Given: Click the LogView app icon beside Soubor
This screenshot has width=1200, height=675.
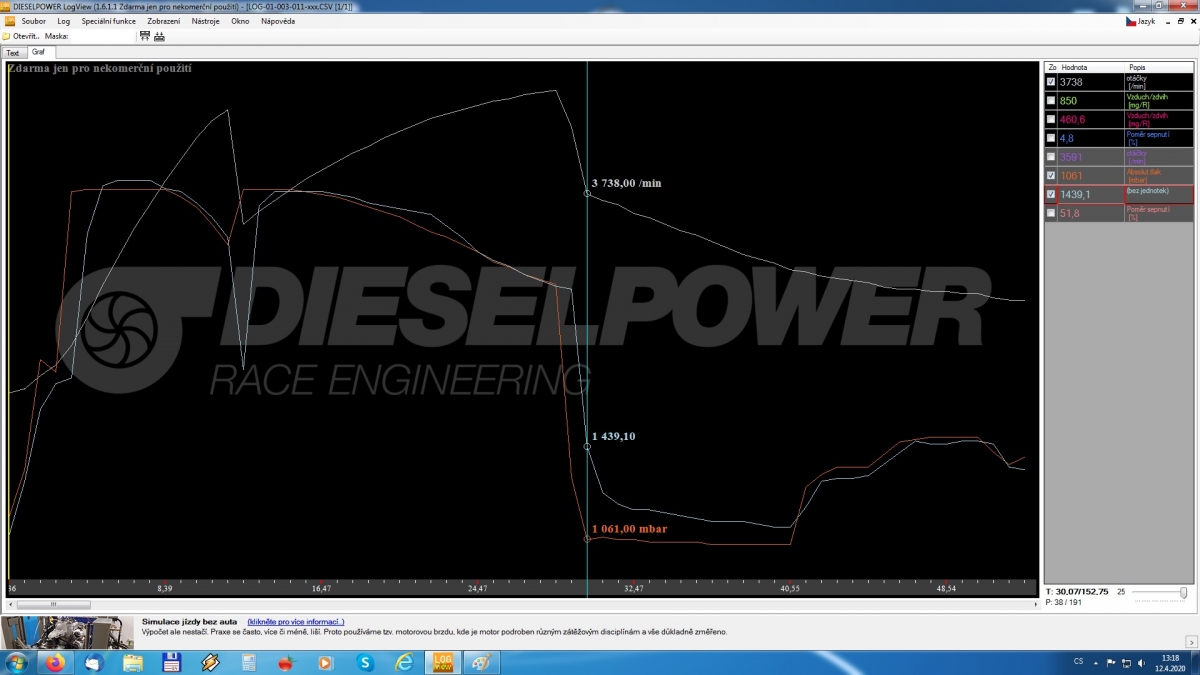Looking at the screenshot, I should (10, 21).
